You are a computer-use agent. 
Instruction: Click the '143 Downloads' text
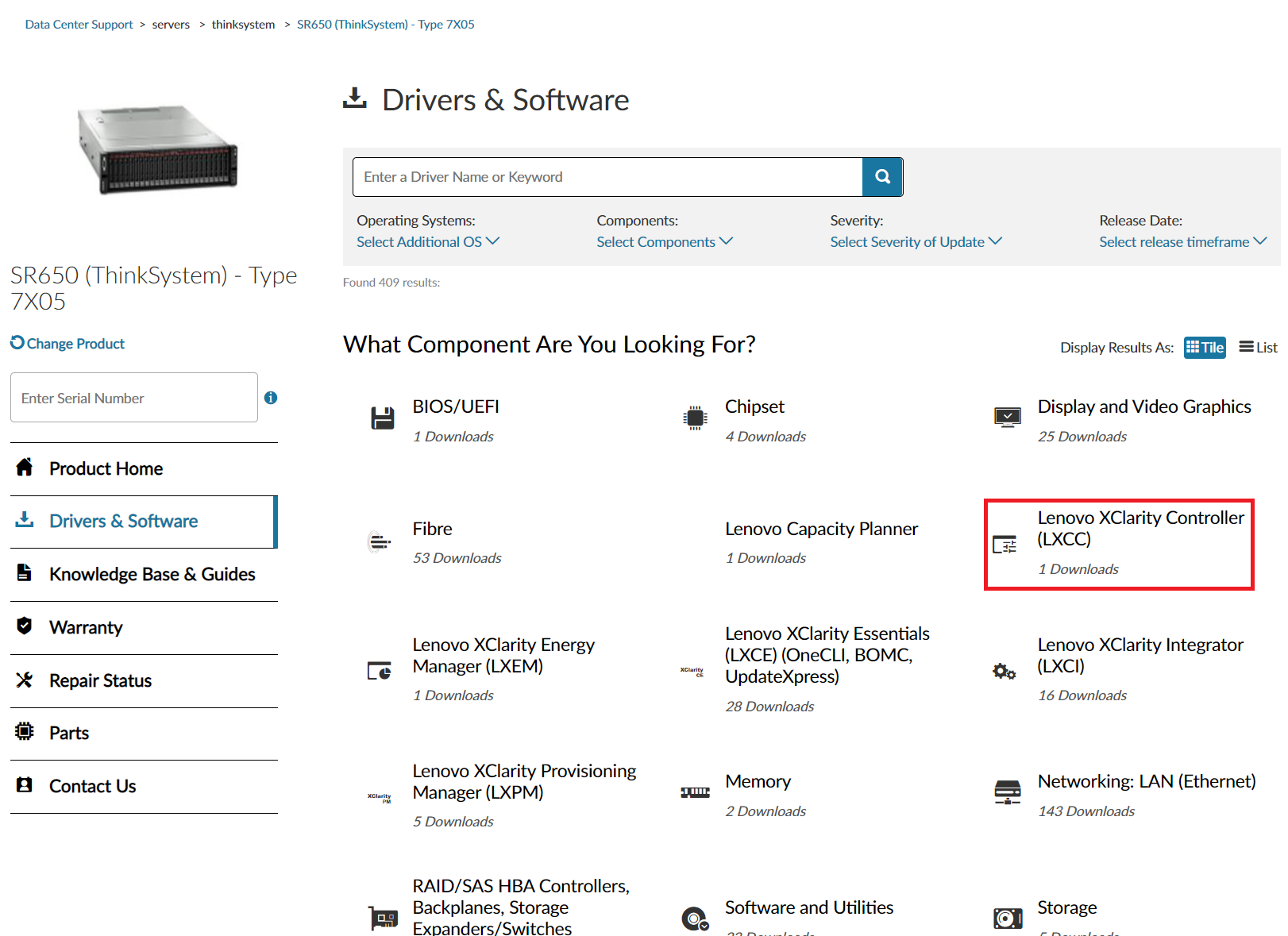pyautogui.click(x=1086, y=811)
